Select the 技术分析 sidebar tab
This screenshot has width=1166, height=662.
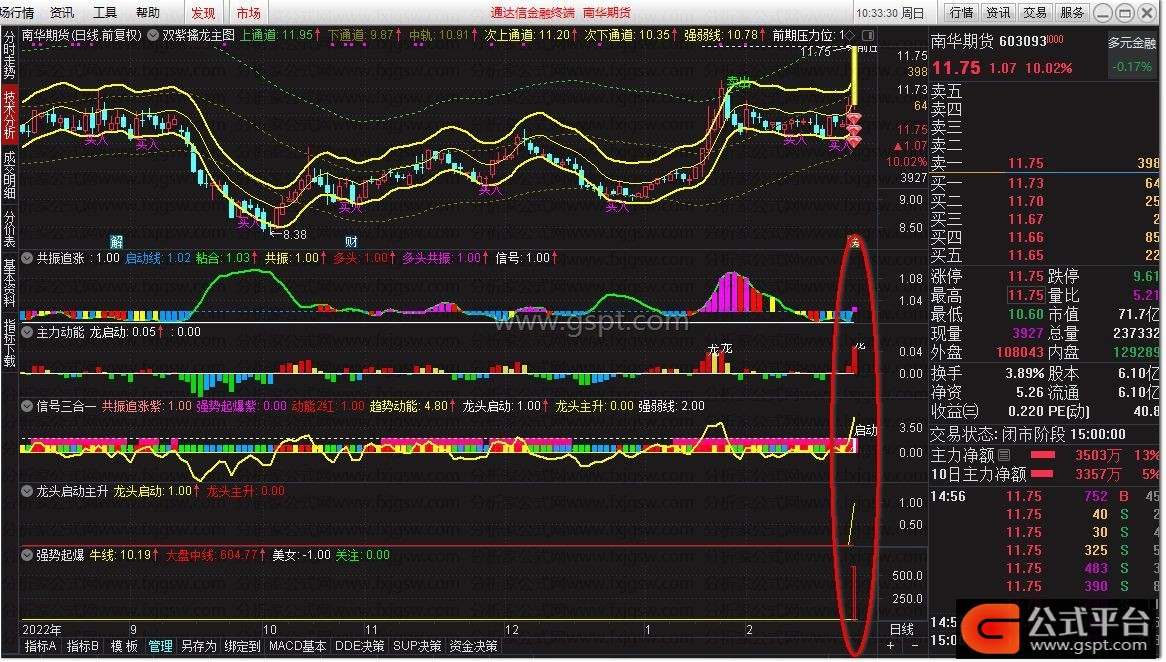click(x=9, y=114)
